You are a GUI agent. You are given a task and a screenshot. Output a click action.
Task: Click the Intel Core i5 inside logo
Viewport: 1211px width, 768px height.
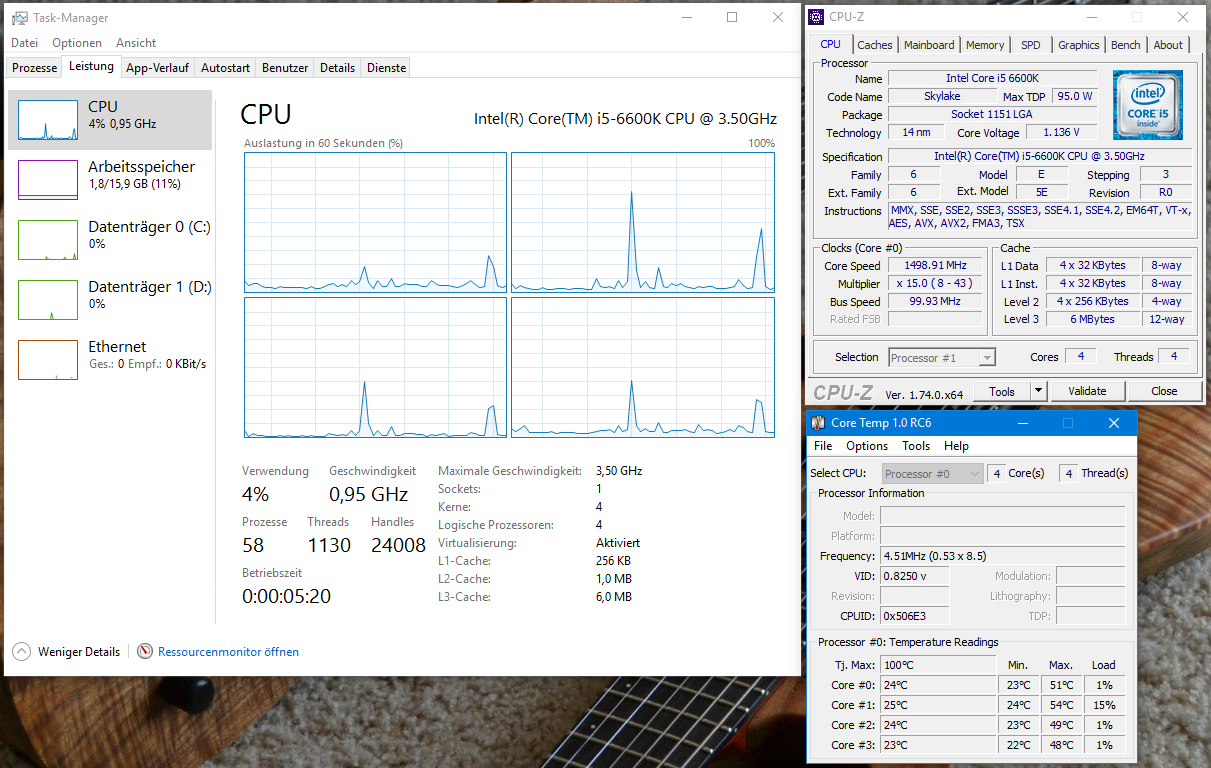click(x=1149, y=105)
